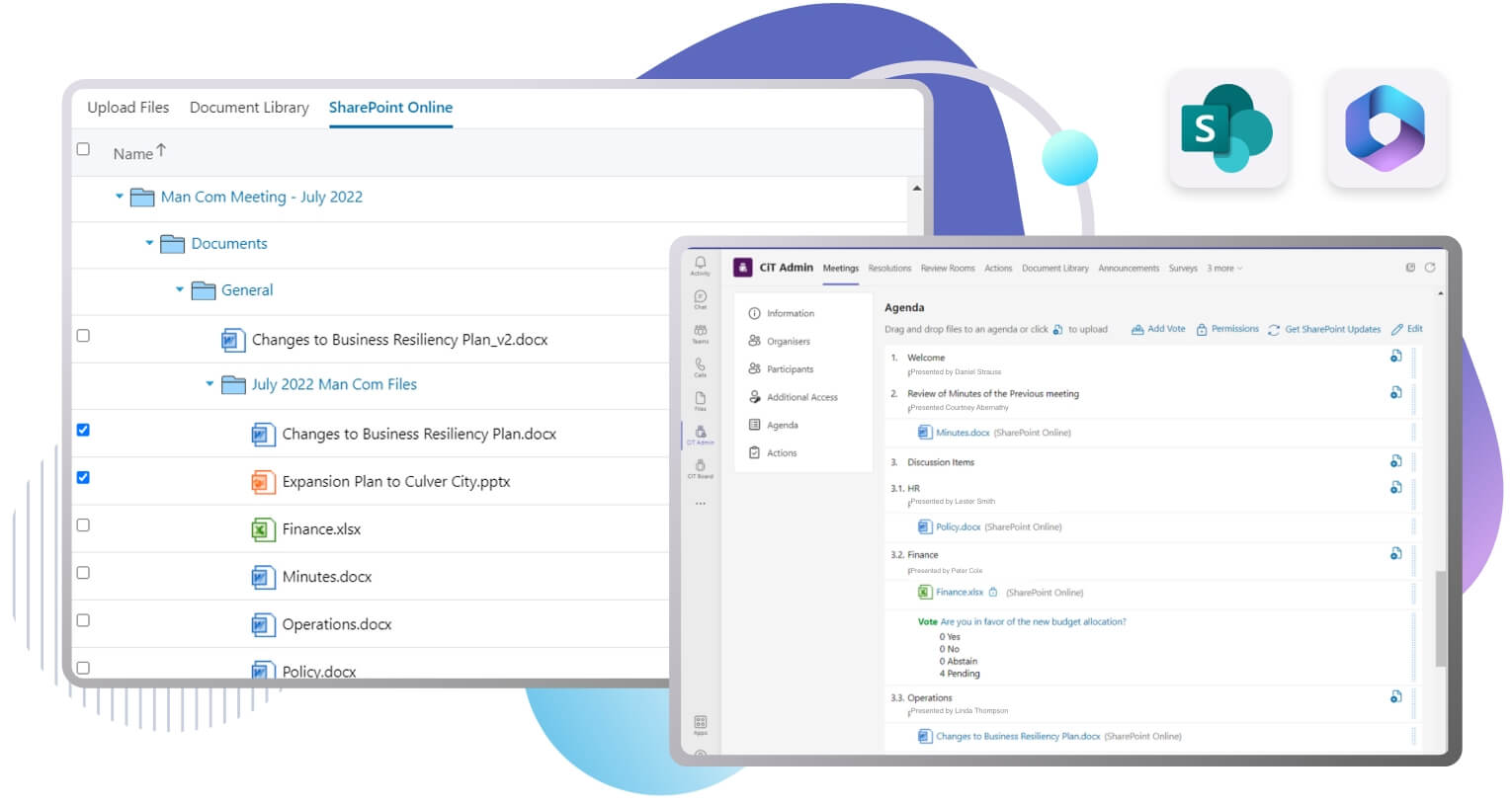Screen dimensions: 1512x806
Task: Collapse the Man Com Meeting - July 2022 folder
Action: (x=120, y=197)
